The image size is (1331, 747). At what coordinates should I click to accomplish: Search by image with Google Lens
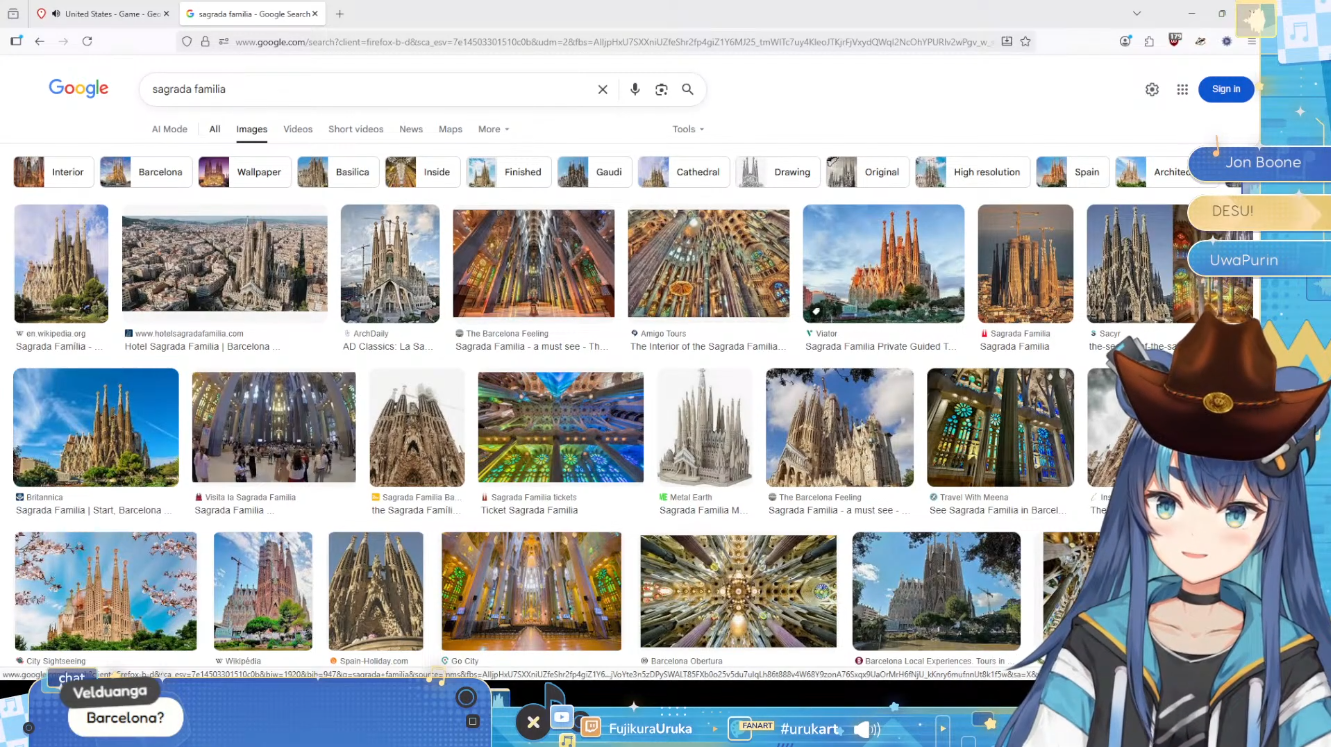point(661,89)
